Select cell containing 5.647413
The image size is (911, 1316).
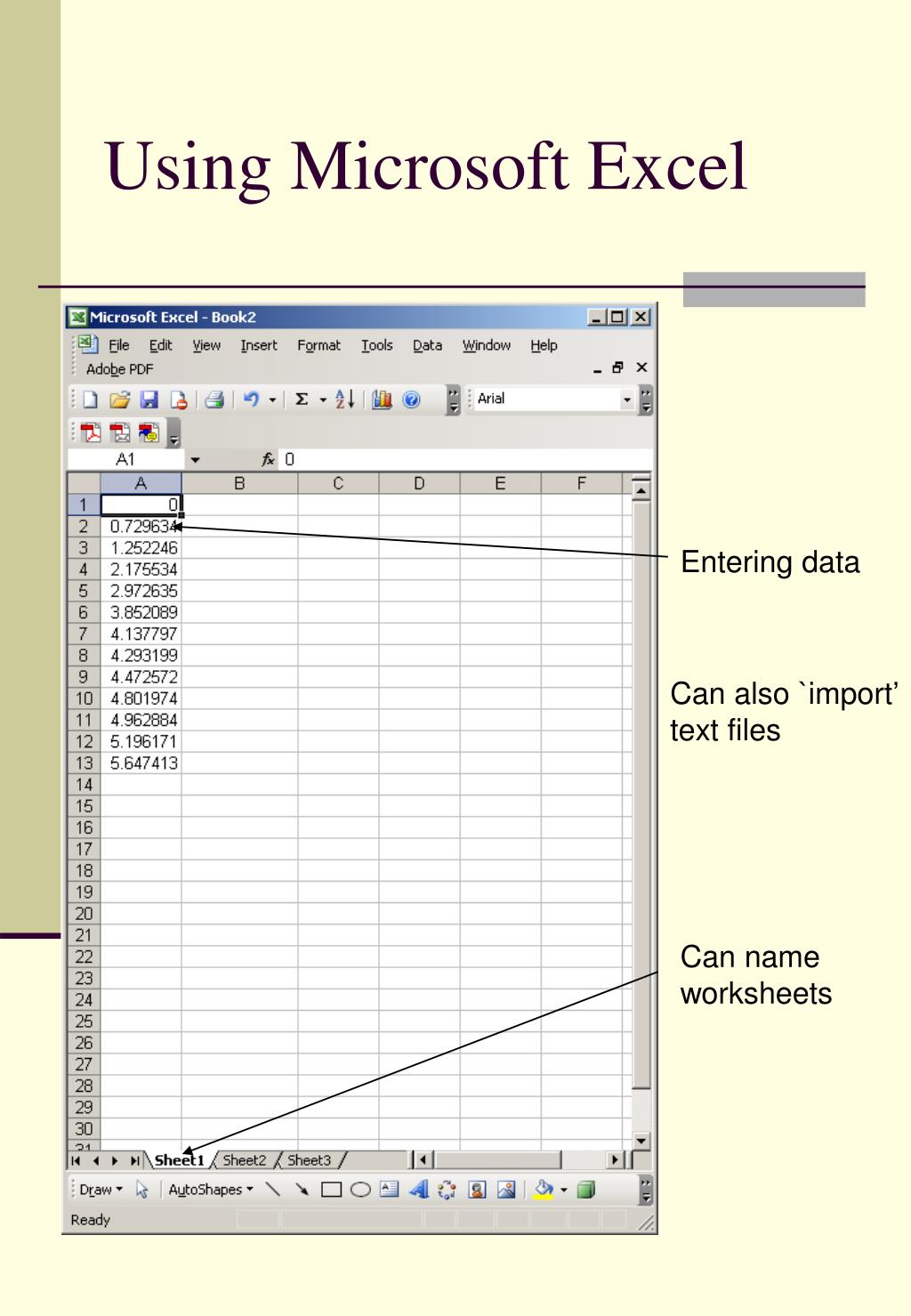coord(141,763)
